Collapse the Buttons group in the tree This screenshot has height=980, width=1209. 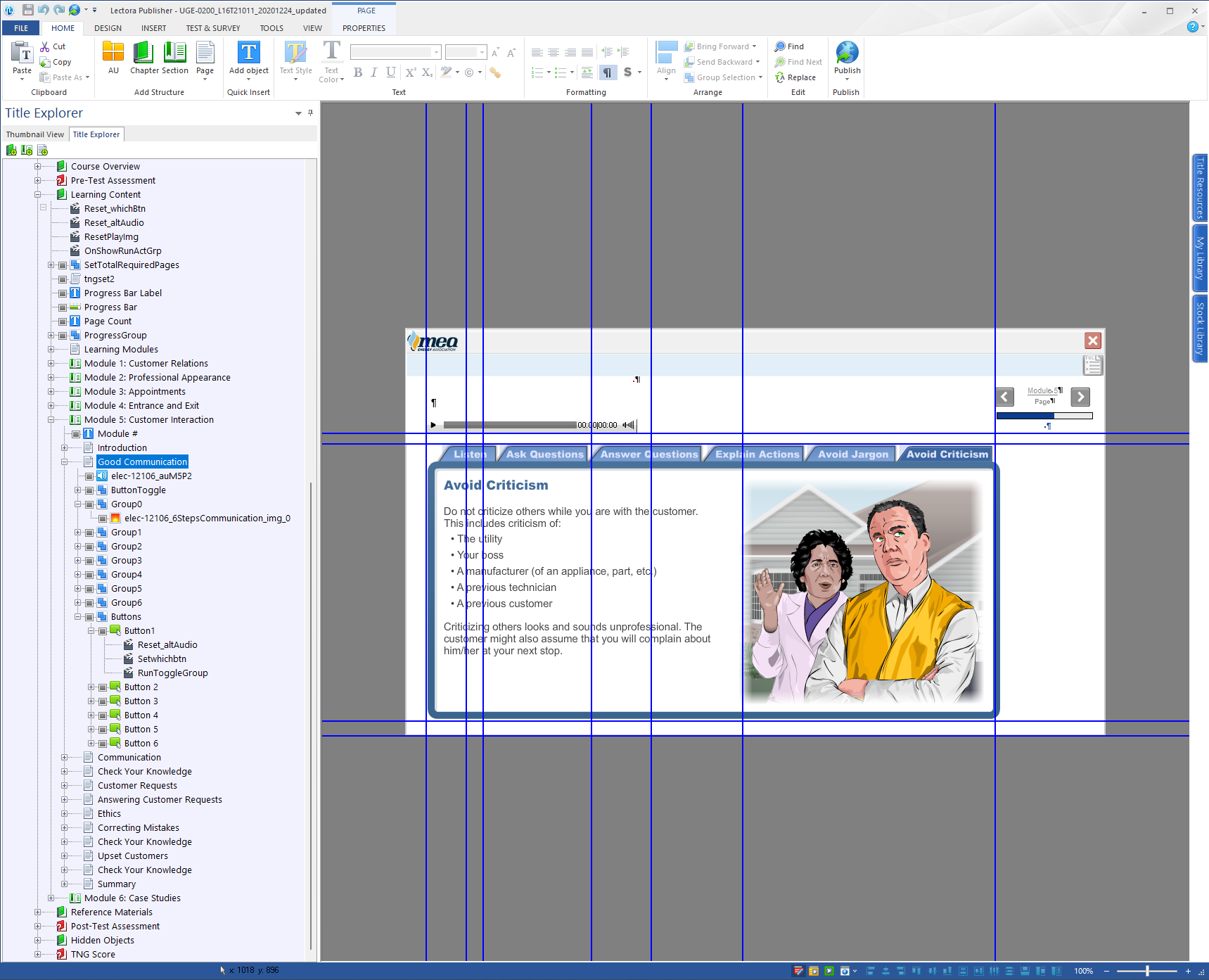78,617
